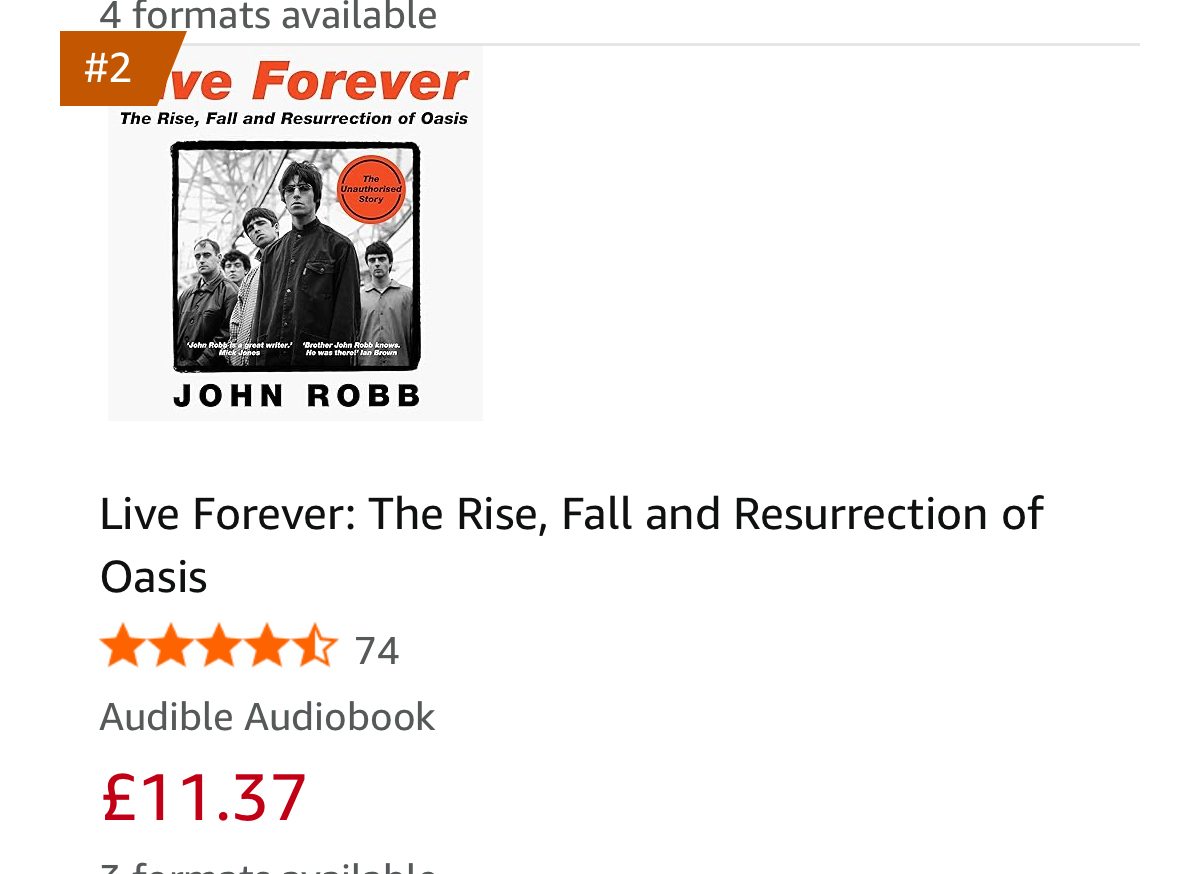Click the word Oasis in listing title
This screenshot has height=874, width=1179.
click(153, 578)
